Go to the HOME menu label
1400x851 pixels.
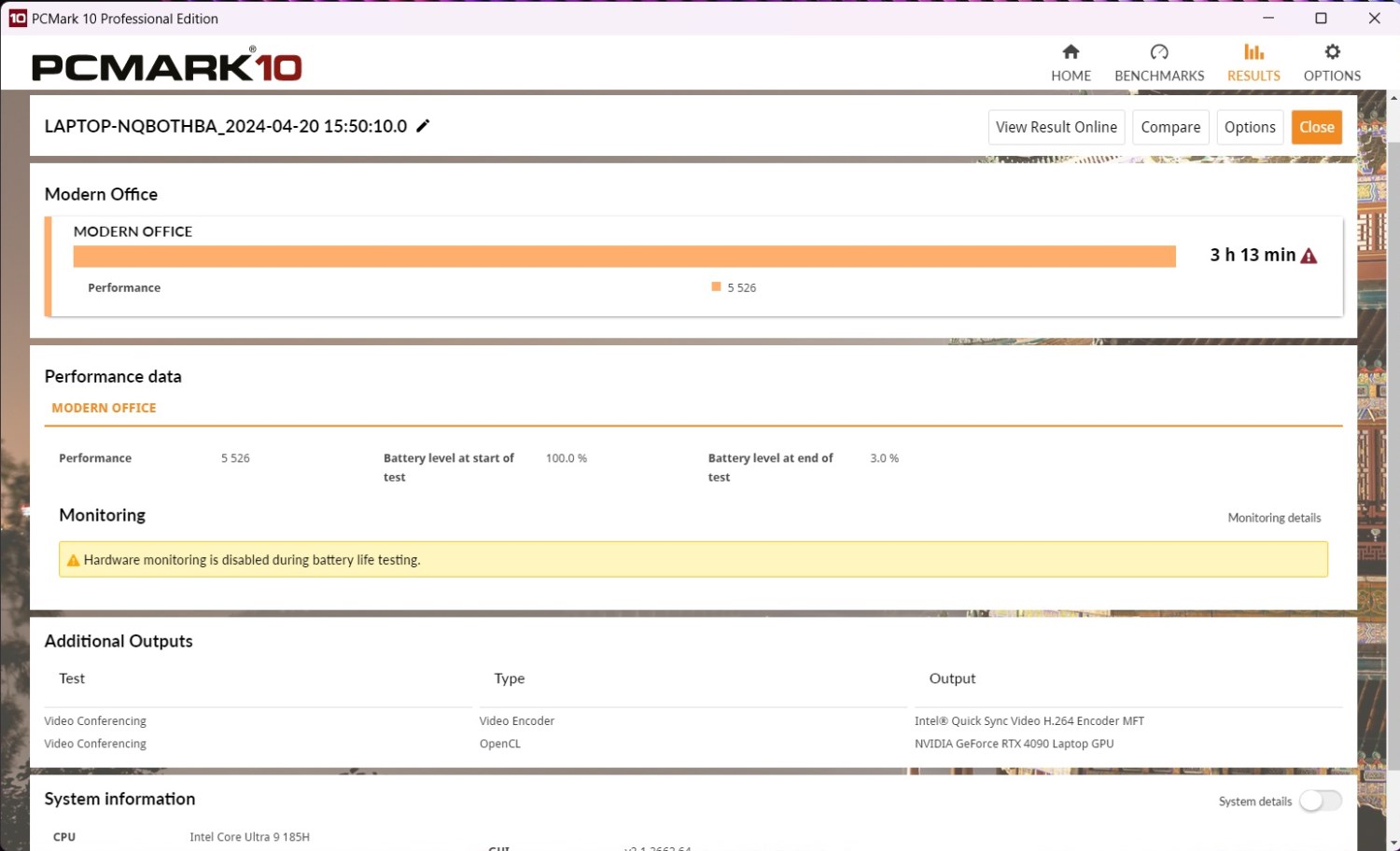1071,76
